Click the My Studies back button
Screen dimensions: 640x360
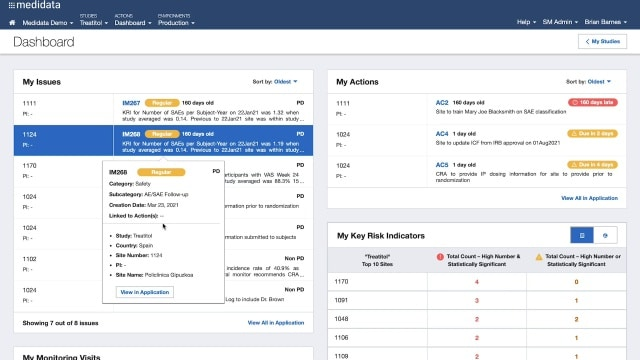[602, 42]
